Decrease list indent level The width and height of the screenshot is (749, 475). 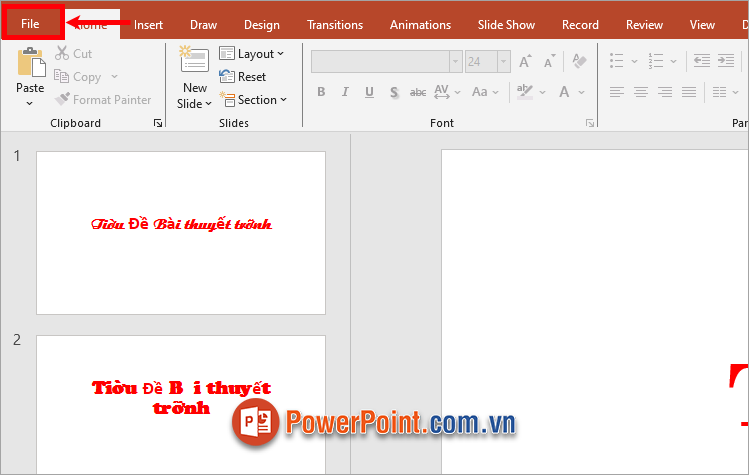[x=702, y=61]
